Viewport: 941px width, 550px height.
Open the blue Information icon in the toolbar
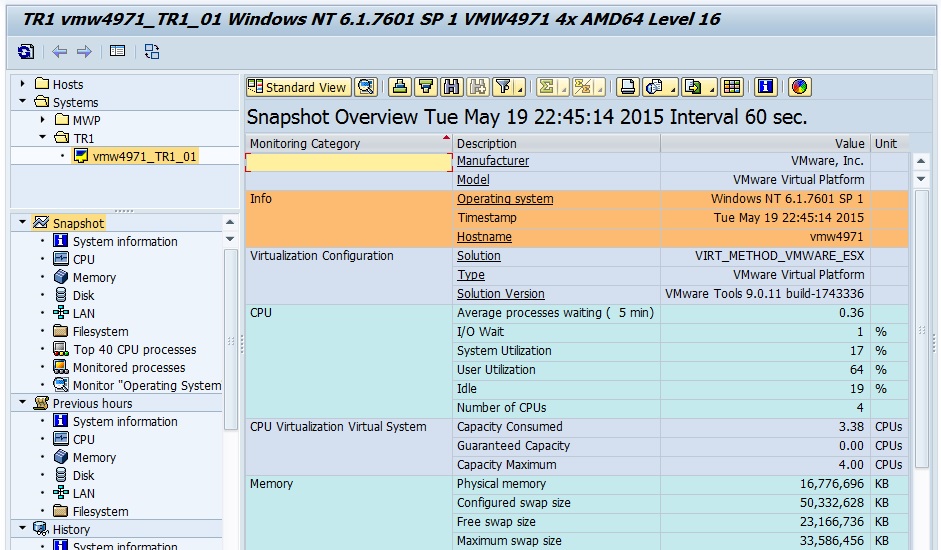(x=766, y=87)
